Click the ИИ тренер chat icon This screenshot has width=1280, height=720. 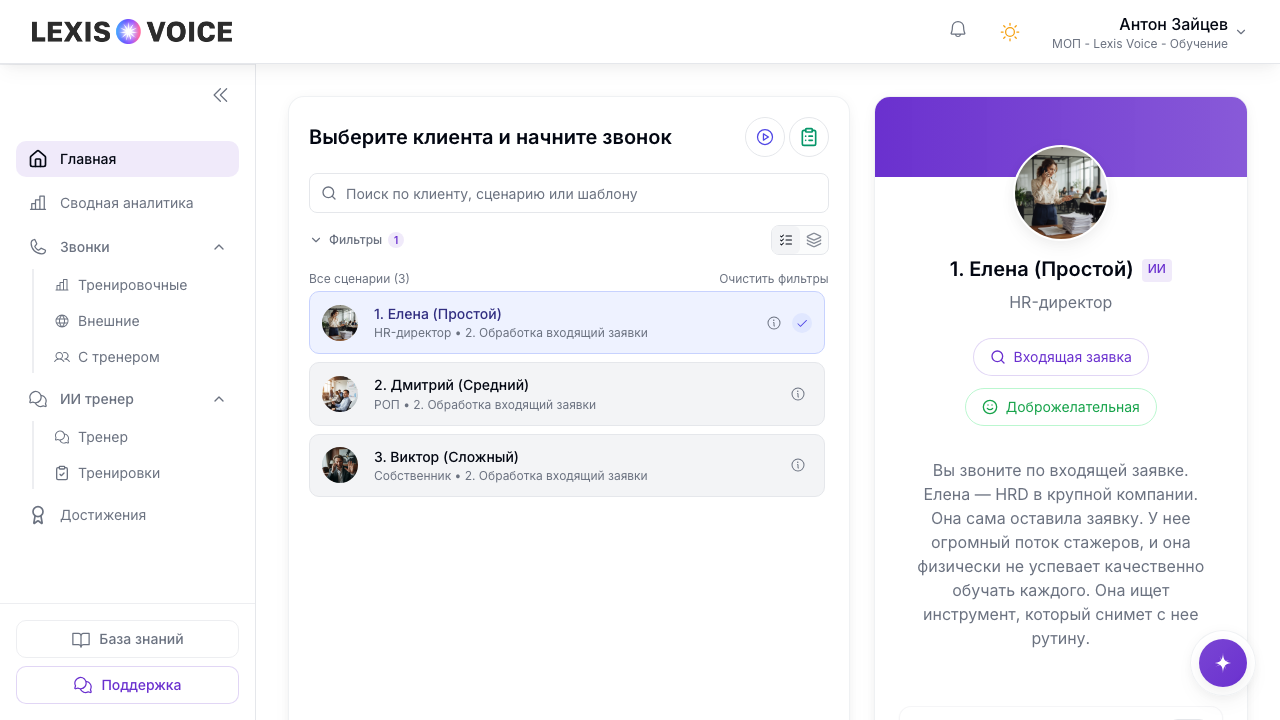click(x=38, y=399)
